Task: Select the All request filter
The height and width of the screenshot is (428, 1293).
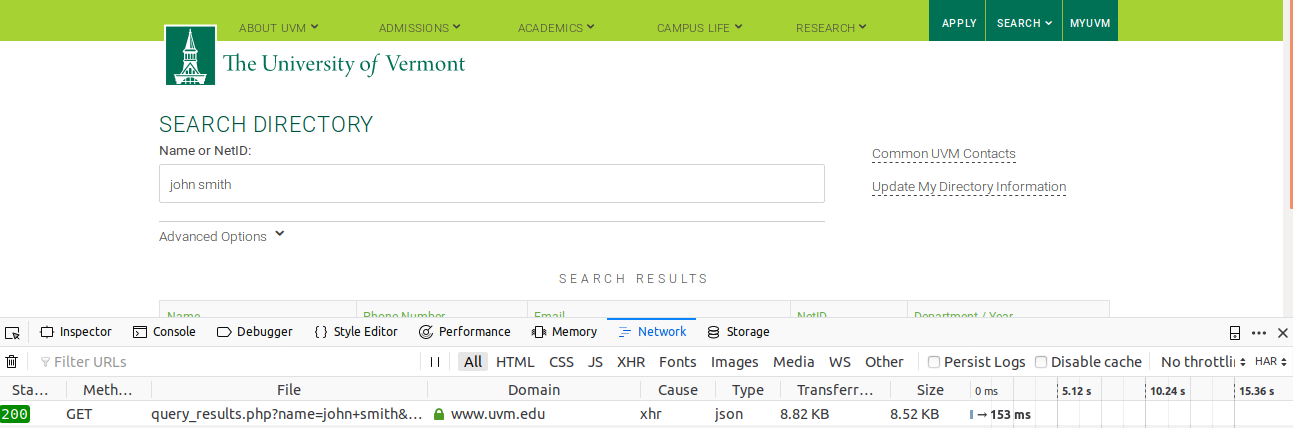Action: coord(473,362)
